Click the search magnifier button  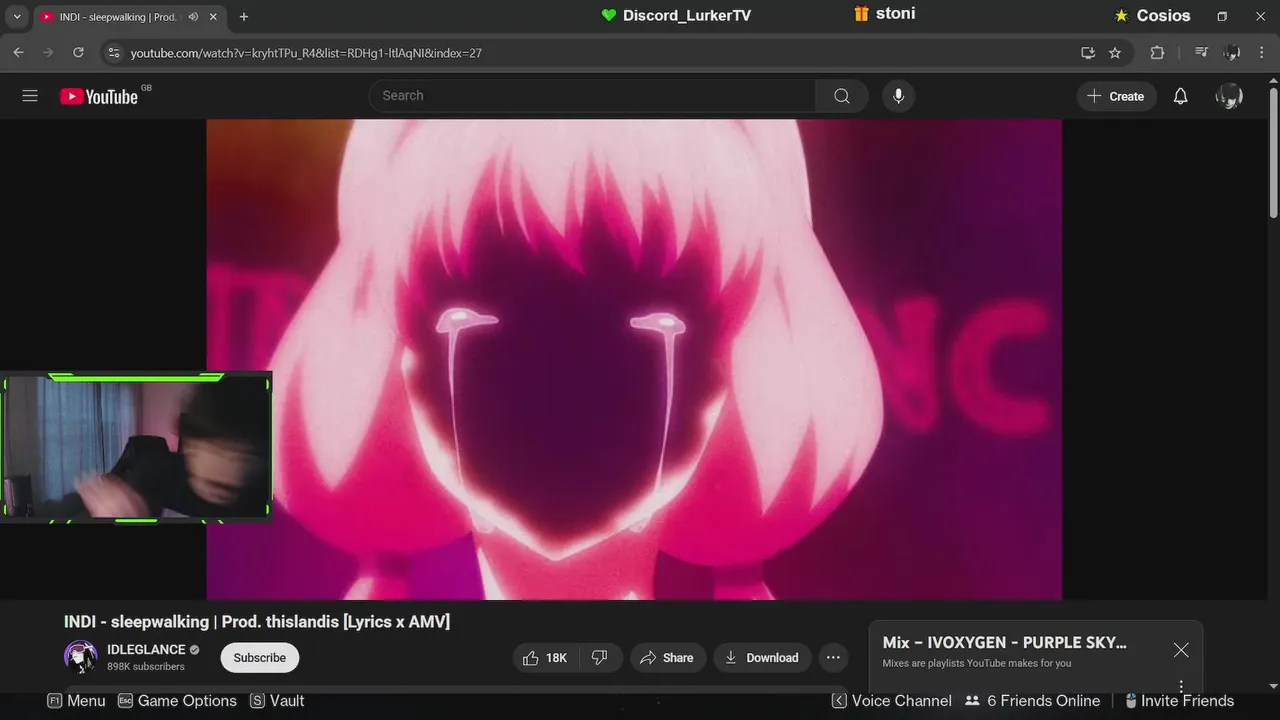tap(842, 96)
